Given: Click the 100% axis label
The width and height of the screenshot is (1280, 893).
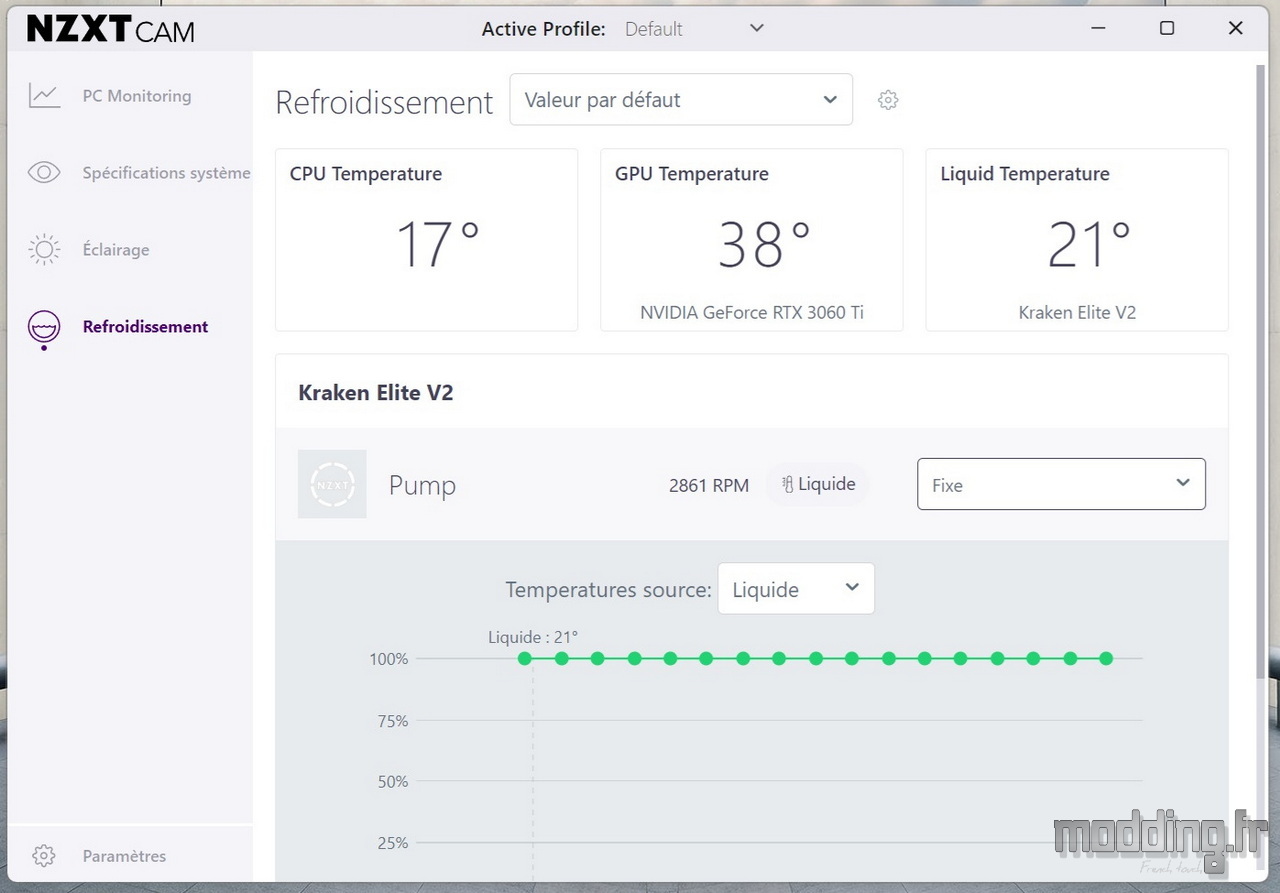Looking at the screenshot, I should pos(389,659).
